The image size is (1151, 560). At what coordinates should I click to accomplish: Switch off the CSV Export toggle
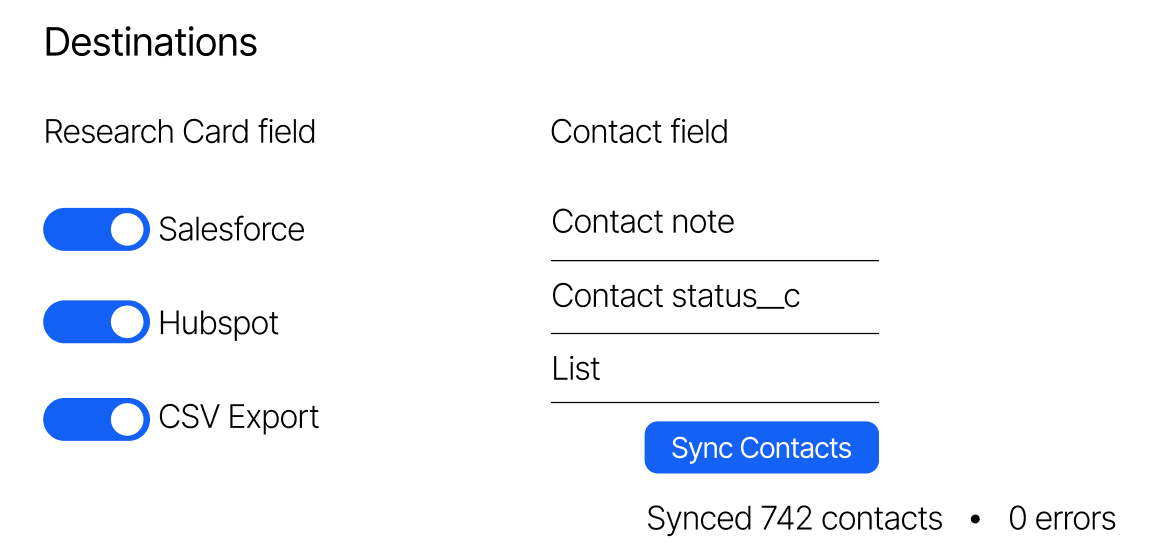[96, 419]
